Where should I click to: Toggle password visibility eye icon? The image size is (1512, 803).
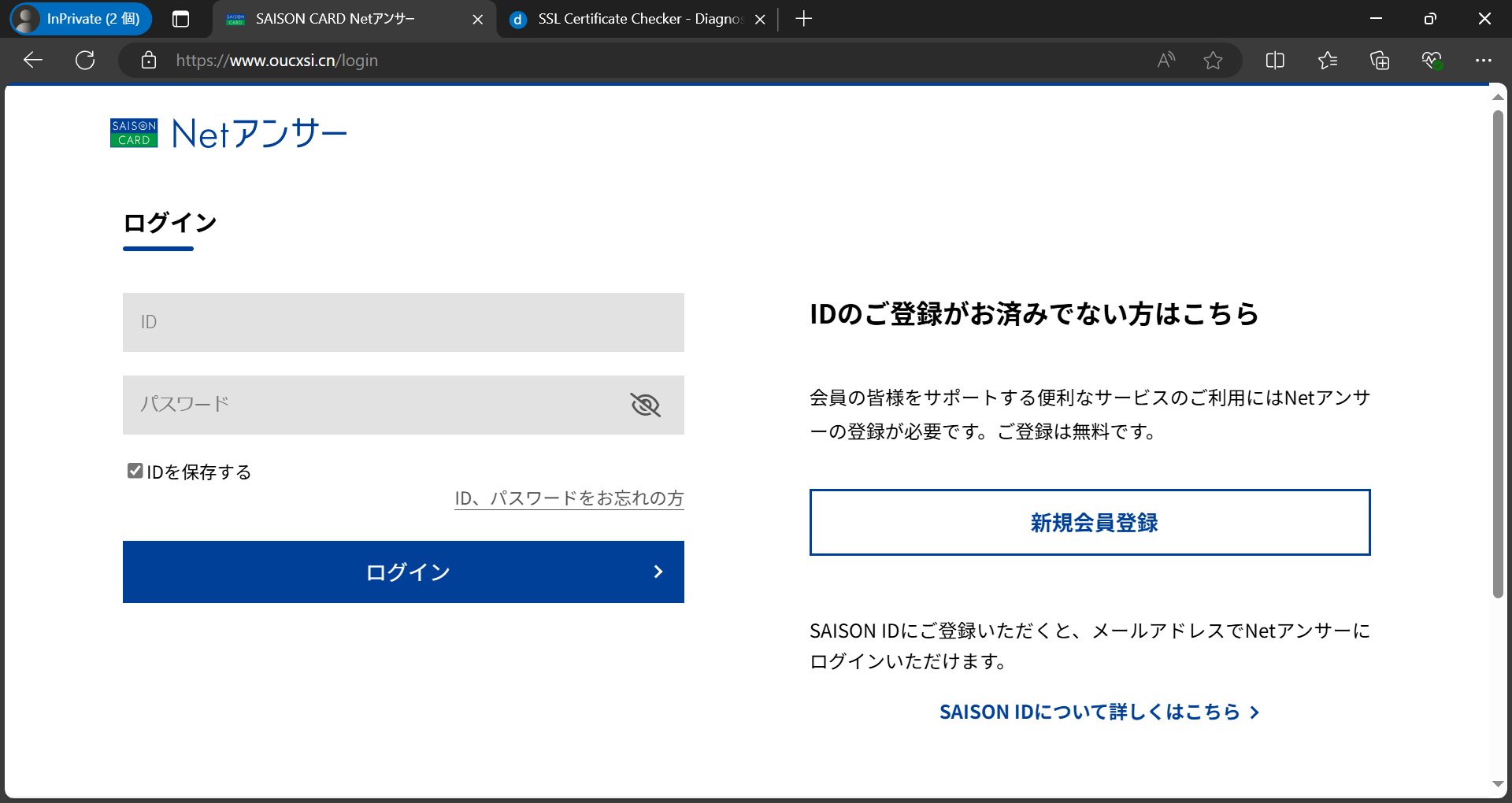click(646, 405)
